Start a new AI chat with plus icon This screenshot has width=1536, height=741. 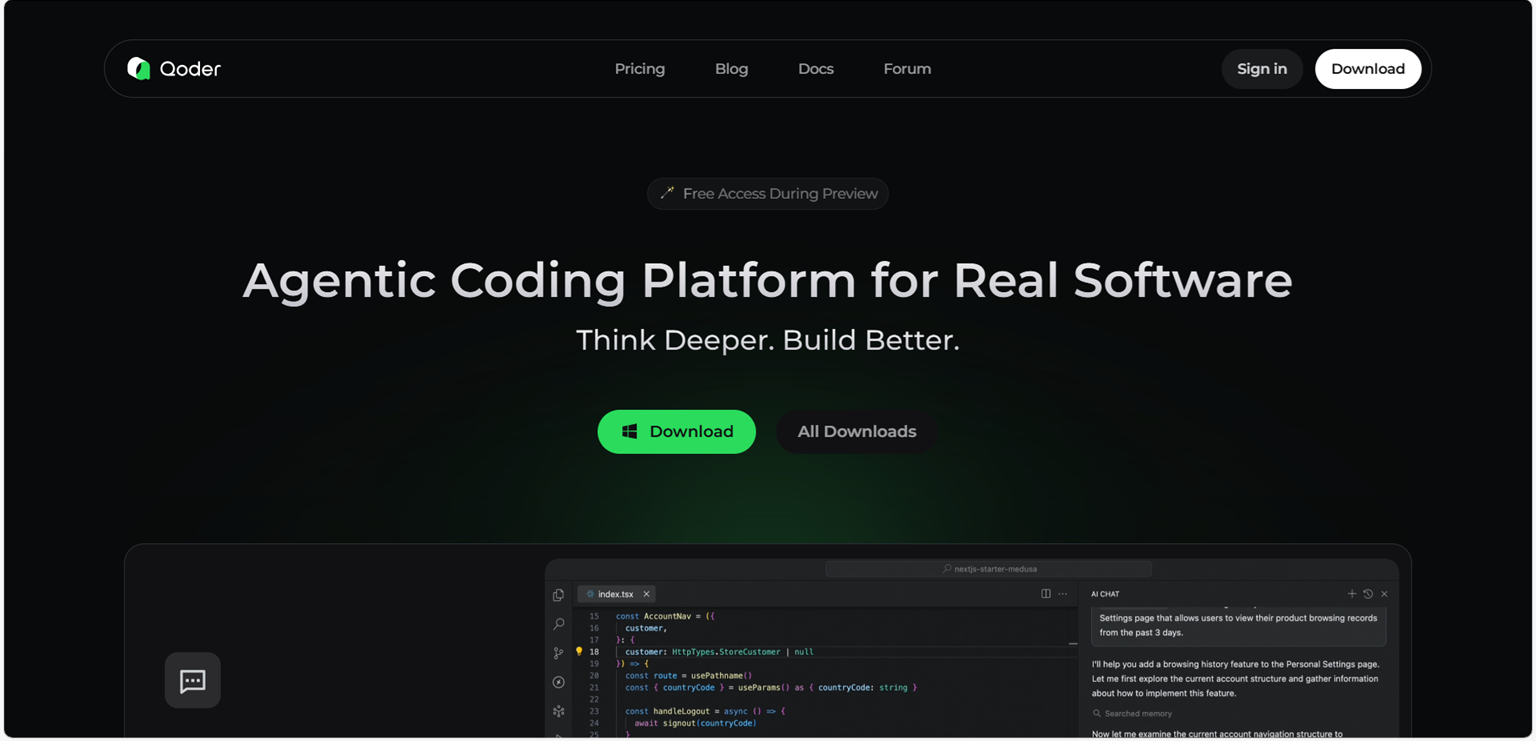tap(1352, 594)
